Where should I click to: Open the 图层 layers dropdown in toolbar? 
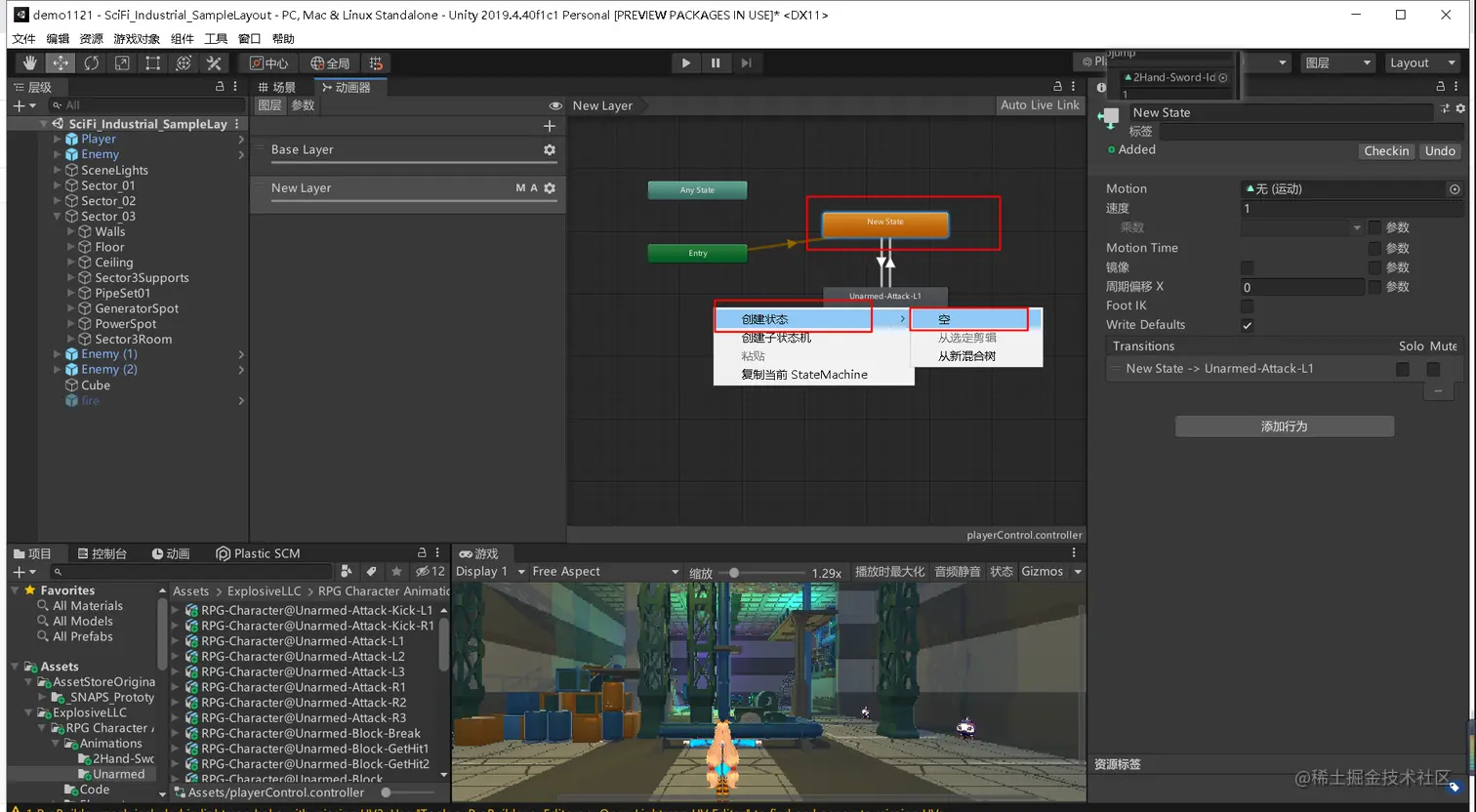pos(1337,62)
